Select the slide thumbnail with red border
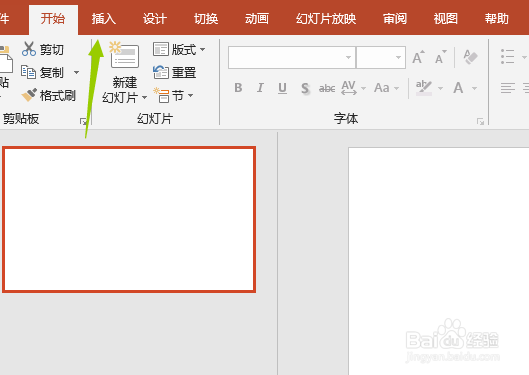 coord(129,219)
